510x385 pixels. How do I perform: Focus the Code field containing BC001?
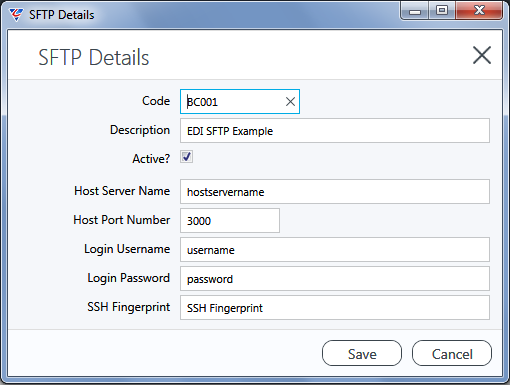click(x=240, y=102)
